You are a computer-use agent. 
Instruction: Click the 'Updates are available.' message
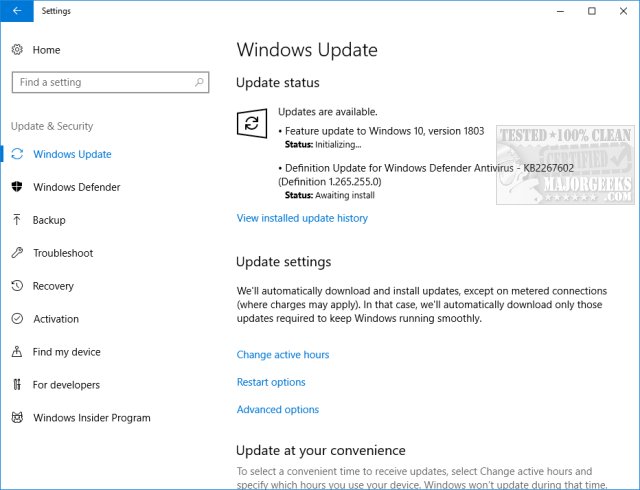pos(327,111)
